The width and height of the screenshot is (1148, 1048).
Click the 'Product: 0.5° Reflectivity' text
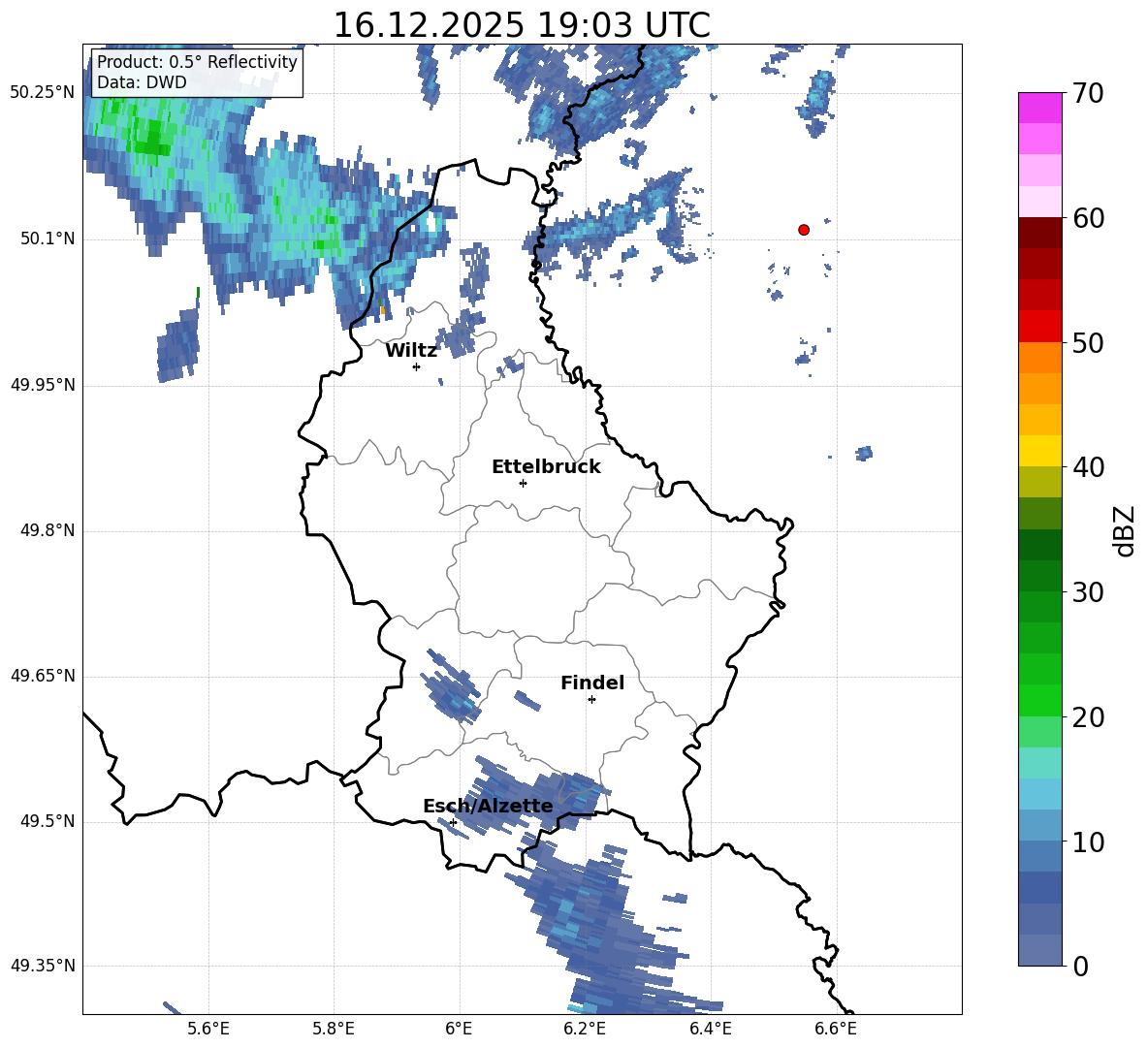click(x=197, y=62)
